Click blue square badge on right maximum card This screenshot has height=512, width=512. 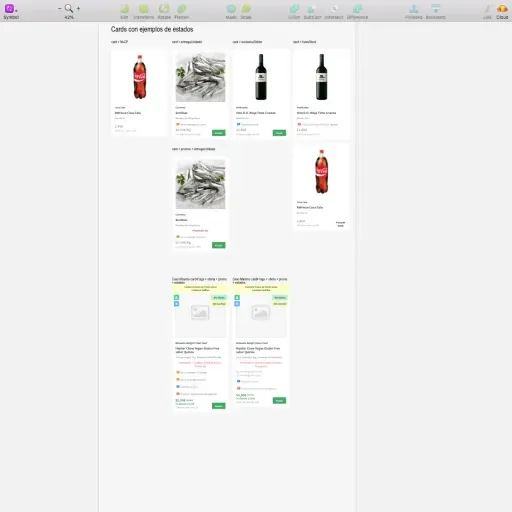click(x=237, y=304)
